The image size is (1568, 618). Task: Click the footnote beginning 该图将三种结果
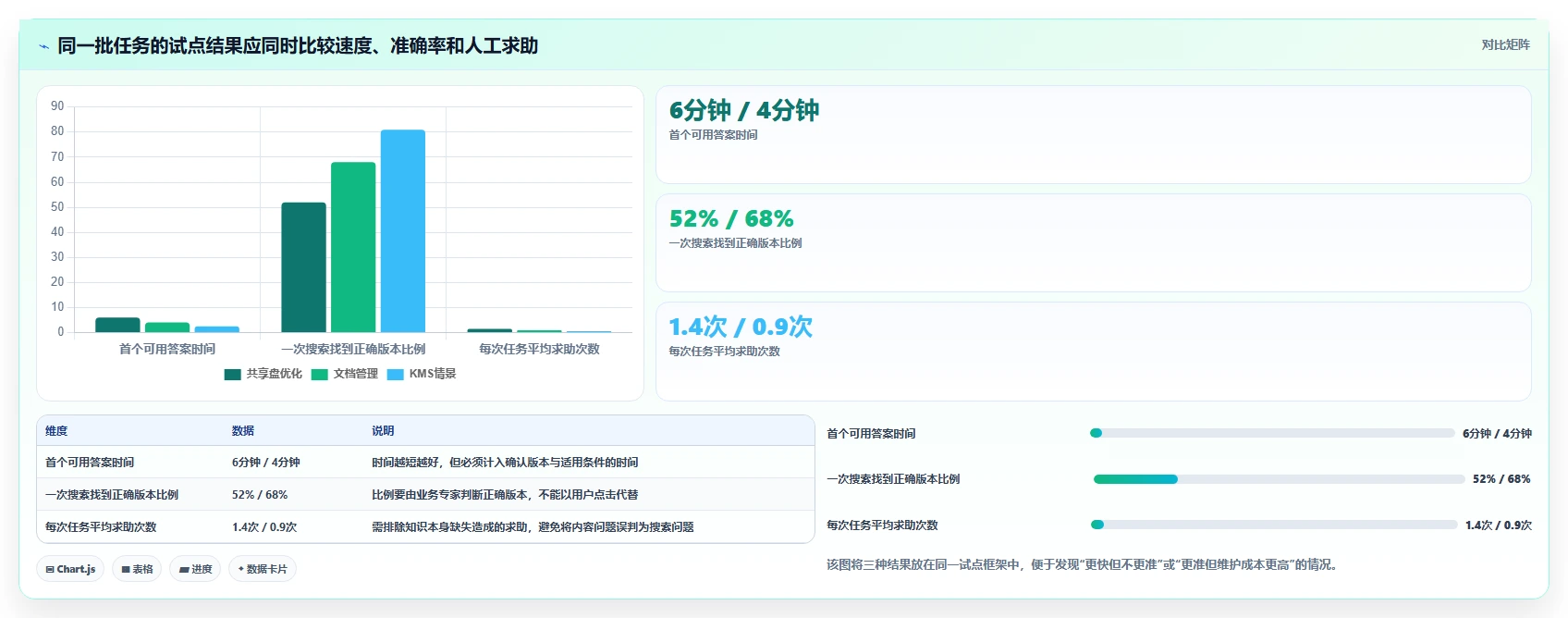(x=1082, y=564)
